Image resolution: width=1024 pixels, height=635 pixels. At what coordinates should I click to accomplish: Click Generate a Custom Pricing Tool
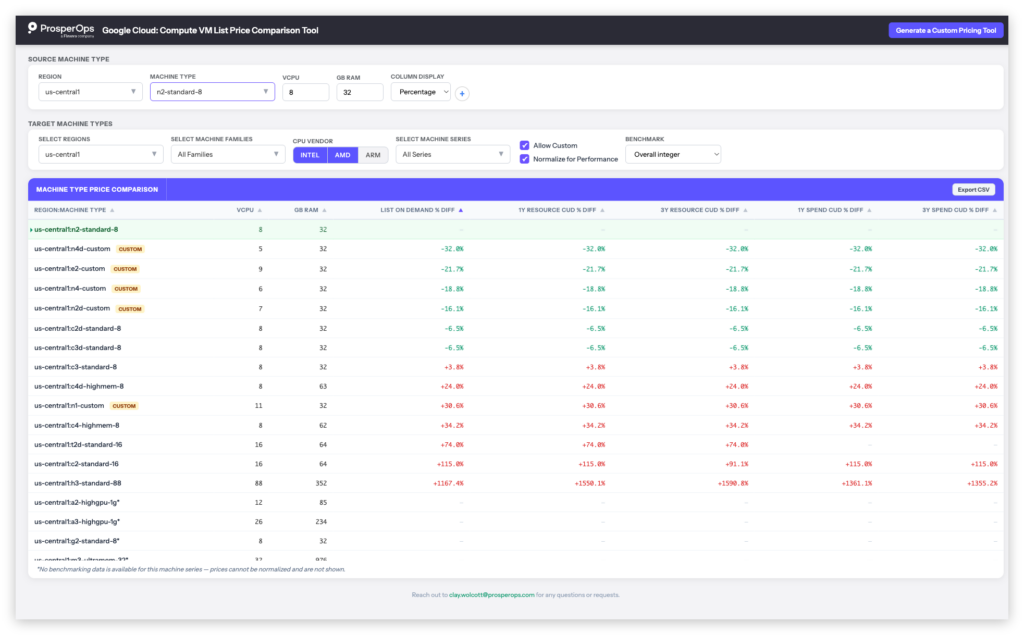point(946,31)
